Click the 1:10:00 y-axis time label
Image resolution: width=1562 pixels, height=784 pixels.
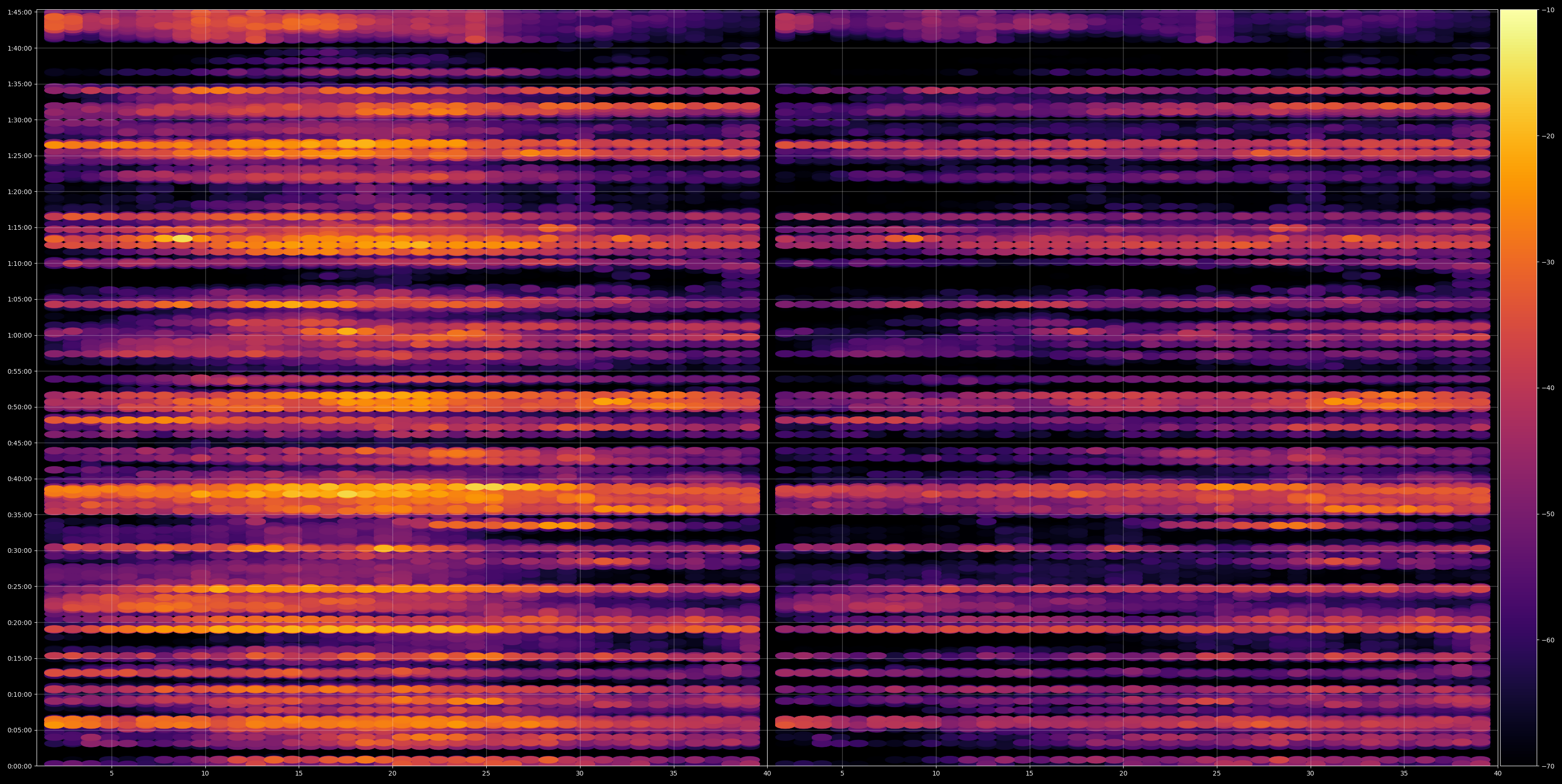coord(19,263)
